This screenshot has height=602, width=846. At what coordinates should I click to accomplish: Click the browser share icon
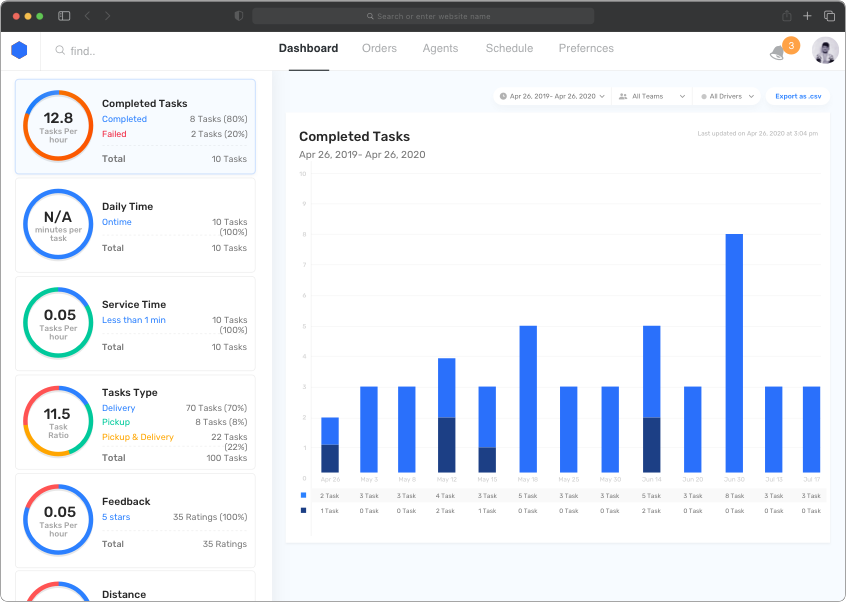tap(787, 16)
